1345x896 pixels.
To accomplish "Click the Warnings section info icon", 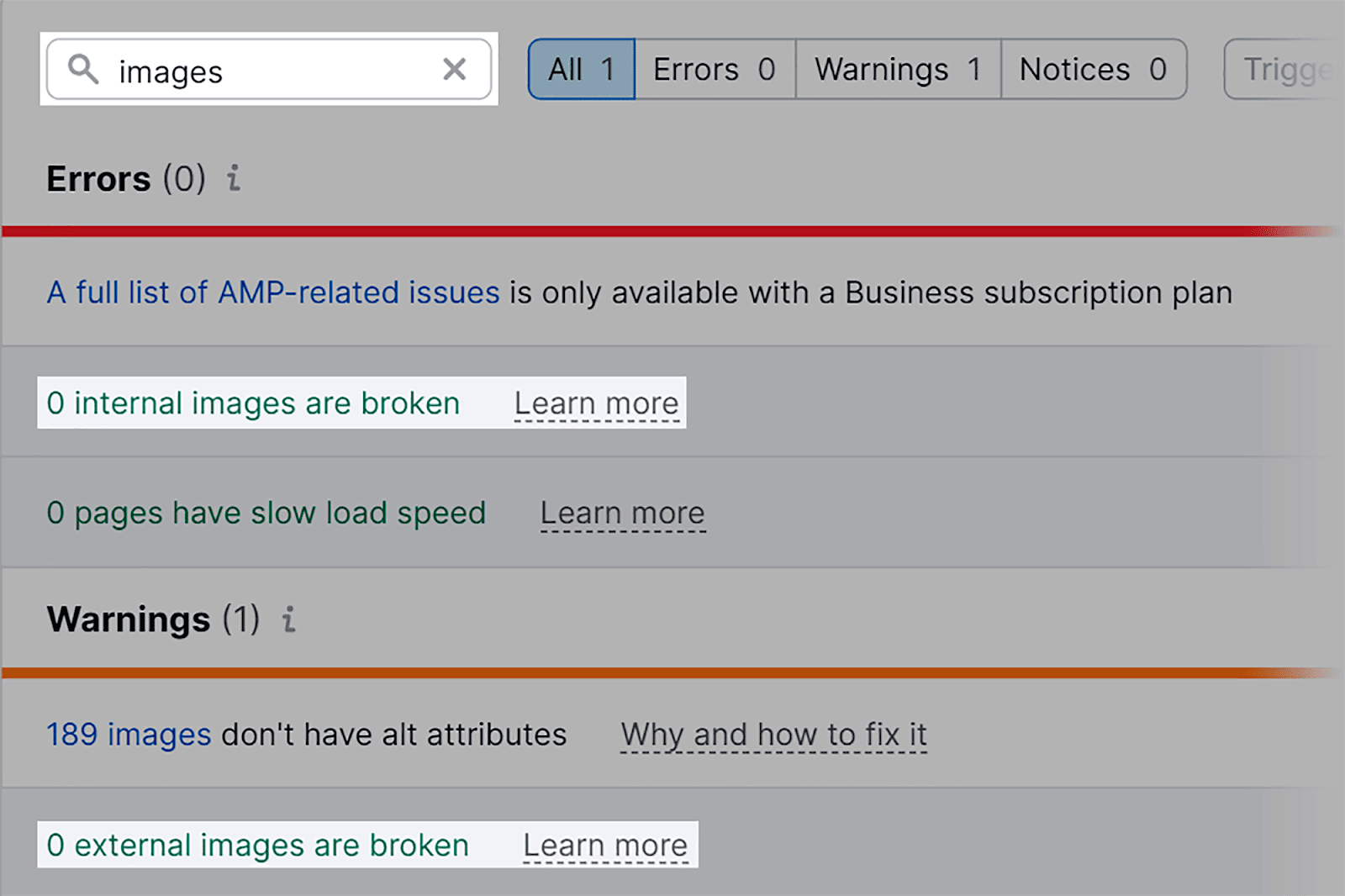I will click(x=288, y=619).
